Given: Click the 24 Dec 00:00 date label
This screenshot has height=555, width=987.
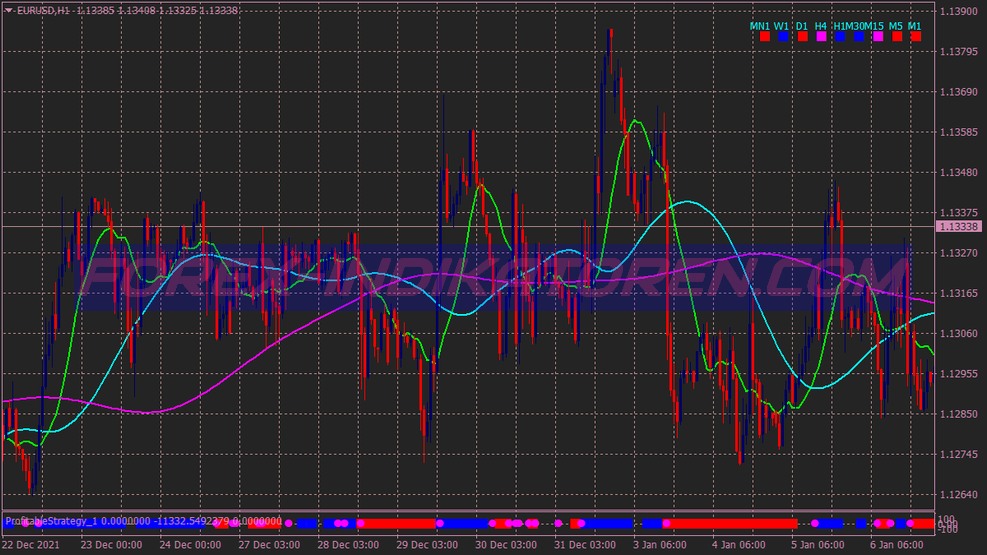Looking at the screenshot, I should point(190,544).
